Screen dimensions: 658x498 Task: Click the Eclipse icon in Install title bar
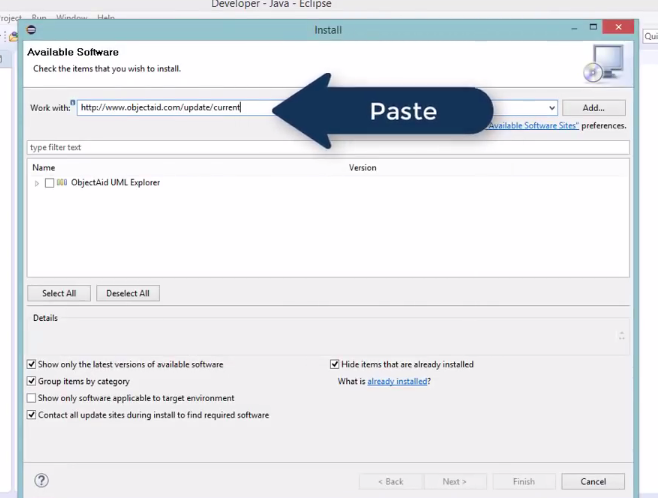point(31,30)
